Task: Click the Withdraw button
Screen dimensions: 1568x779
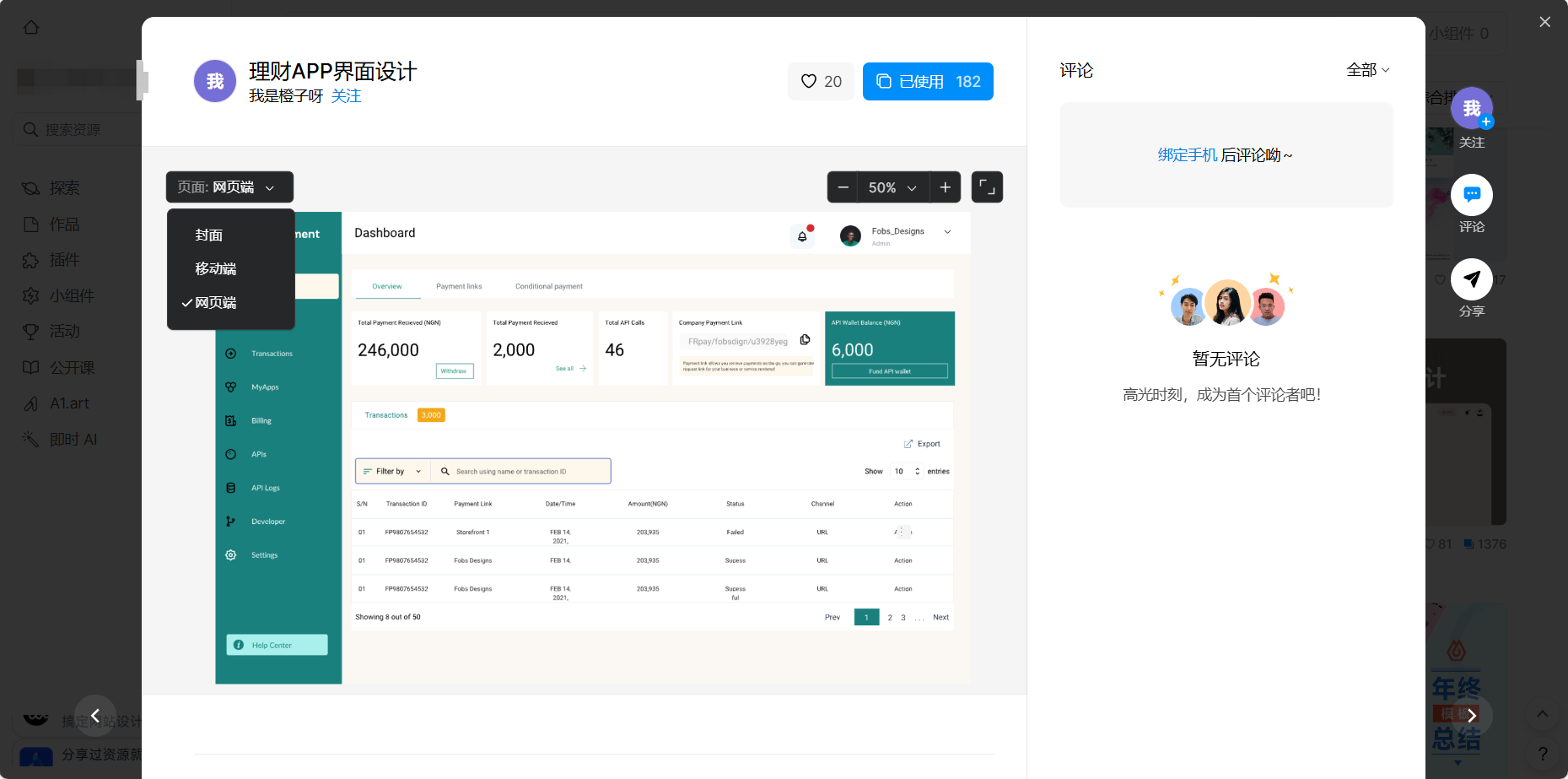Action: pos(454,371)
